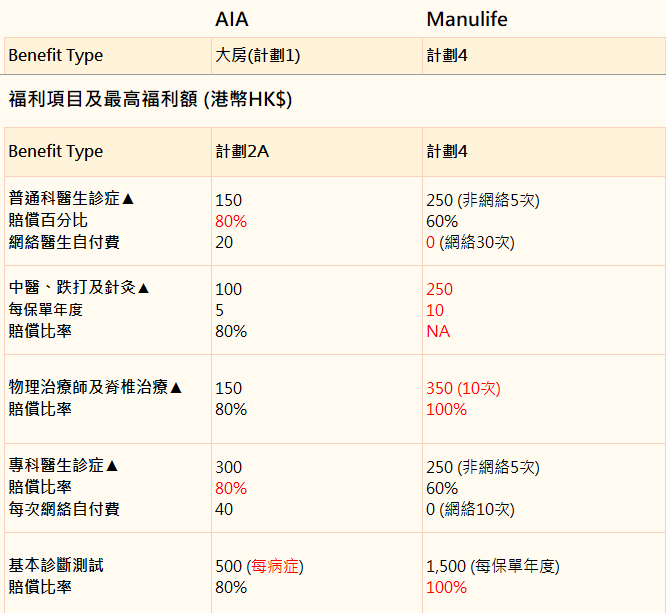Click the 中醫、跌打及針灸▲ row label
The height and width of the screenshot is (613, 666).
pyautogui.click(x=79, y=288)
